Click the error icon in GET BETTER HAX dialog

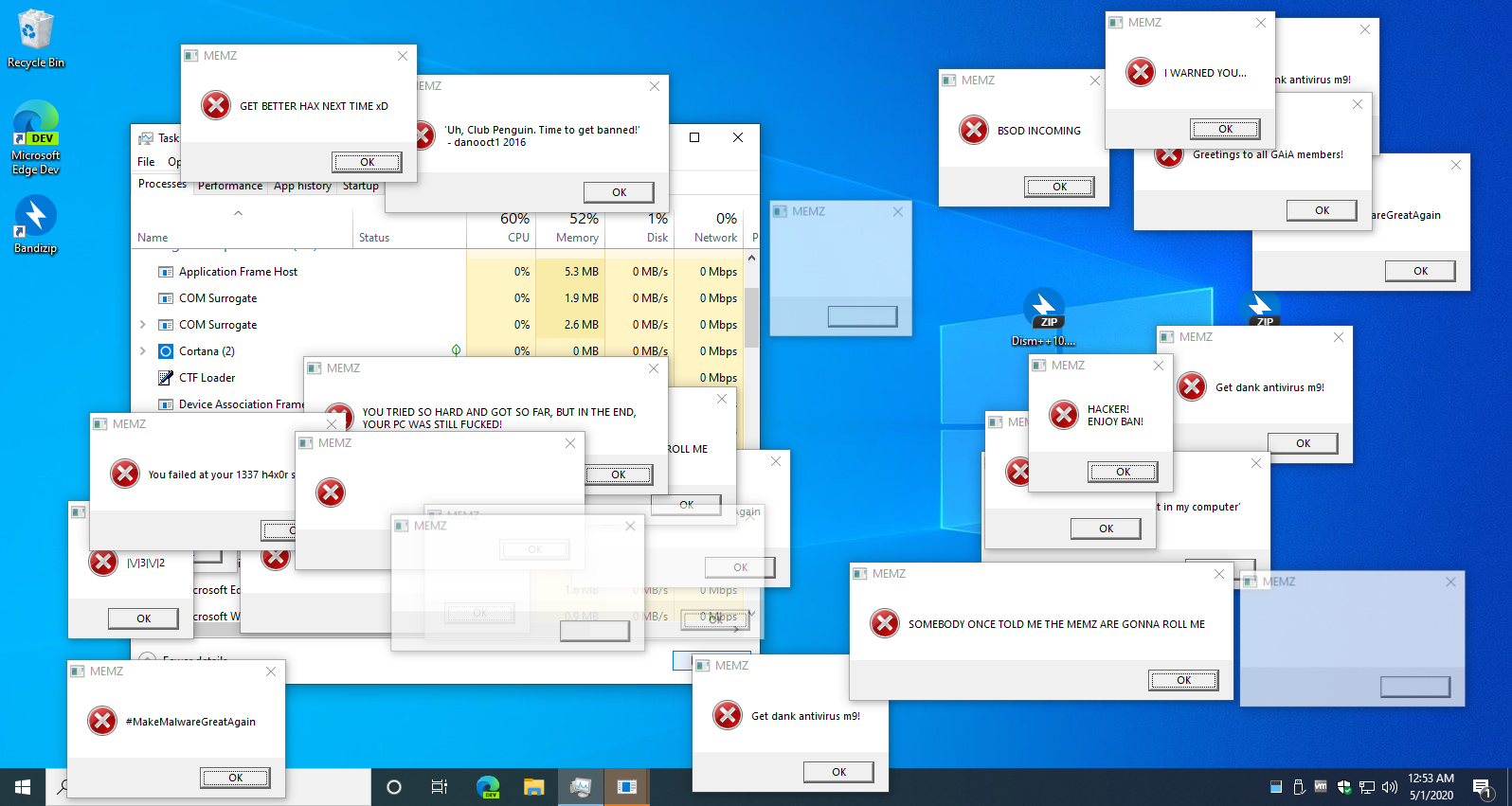pos(216,105)
